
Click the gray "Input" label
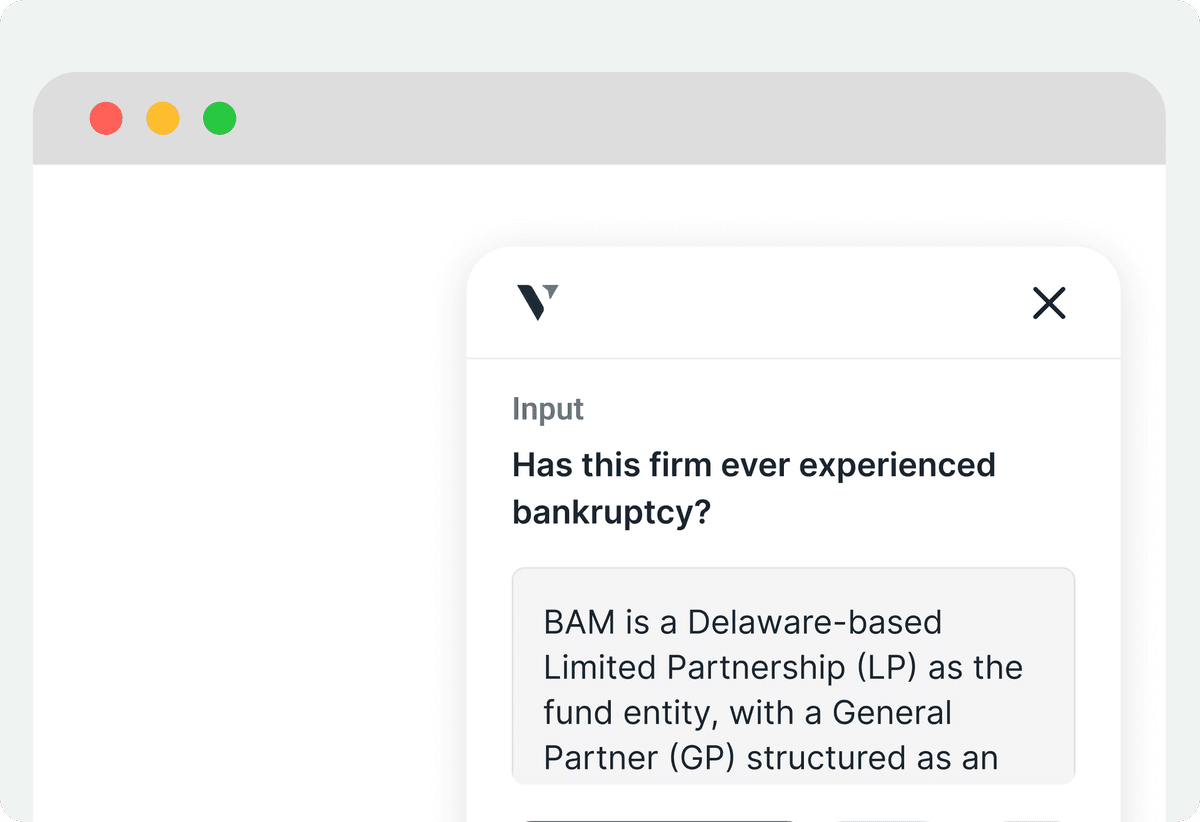(548, 409)
